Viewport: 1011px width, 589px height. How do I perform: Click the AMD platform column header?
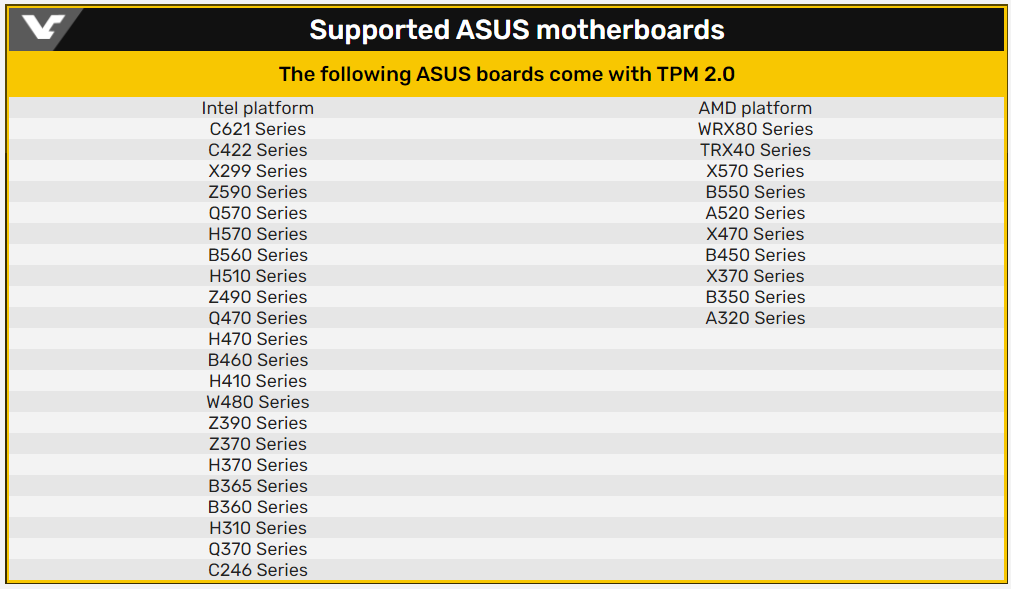pyautogui.click(x=755, y=108)
